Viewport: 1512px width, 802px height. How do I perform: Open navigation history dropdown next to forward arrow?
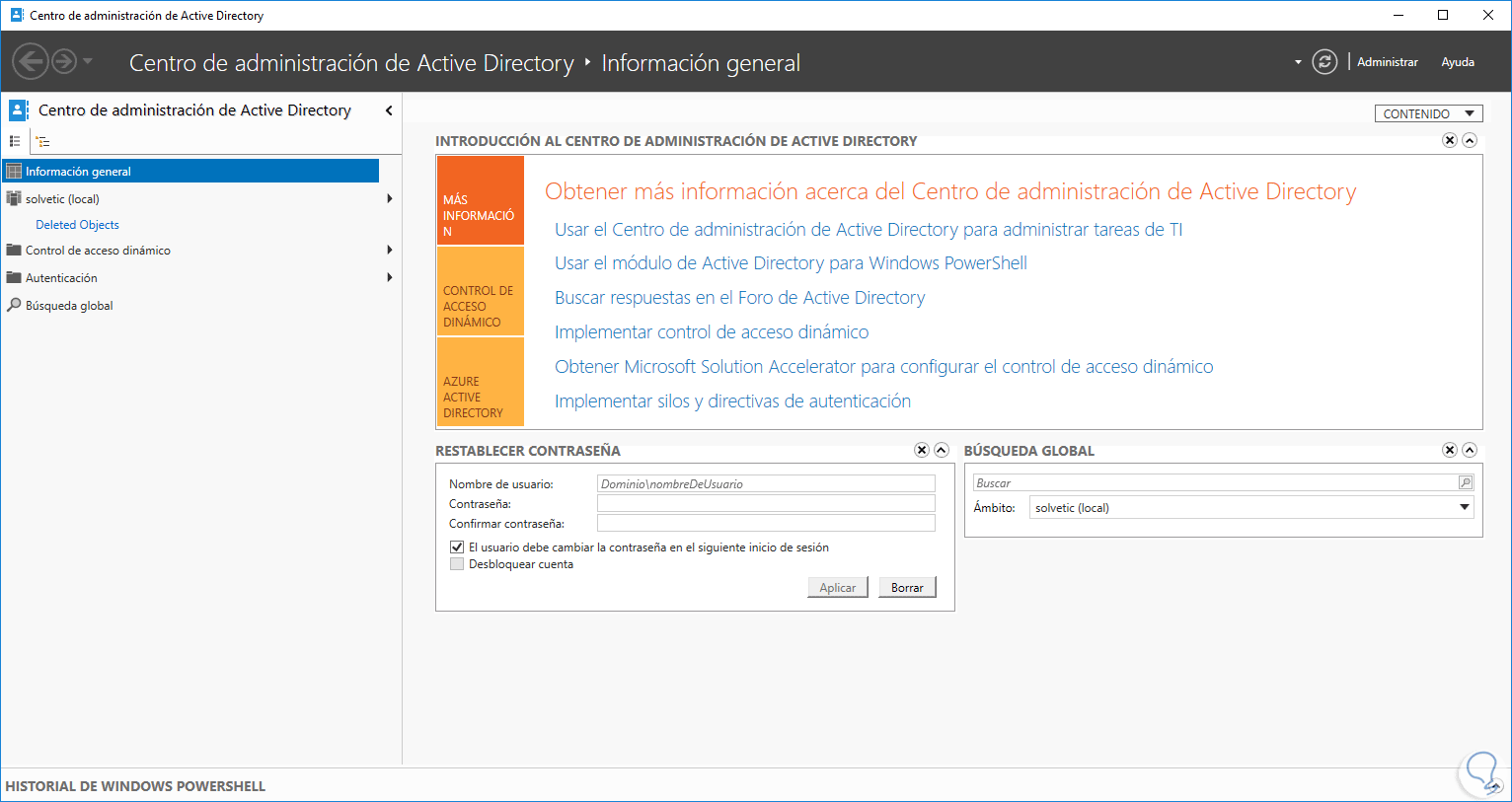88,61
